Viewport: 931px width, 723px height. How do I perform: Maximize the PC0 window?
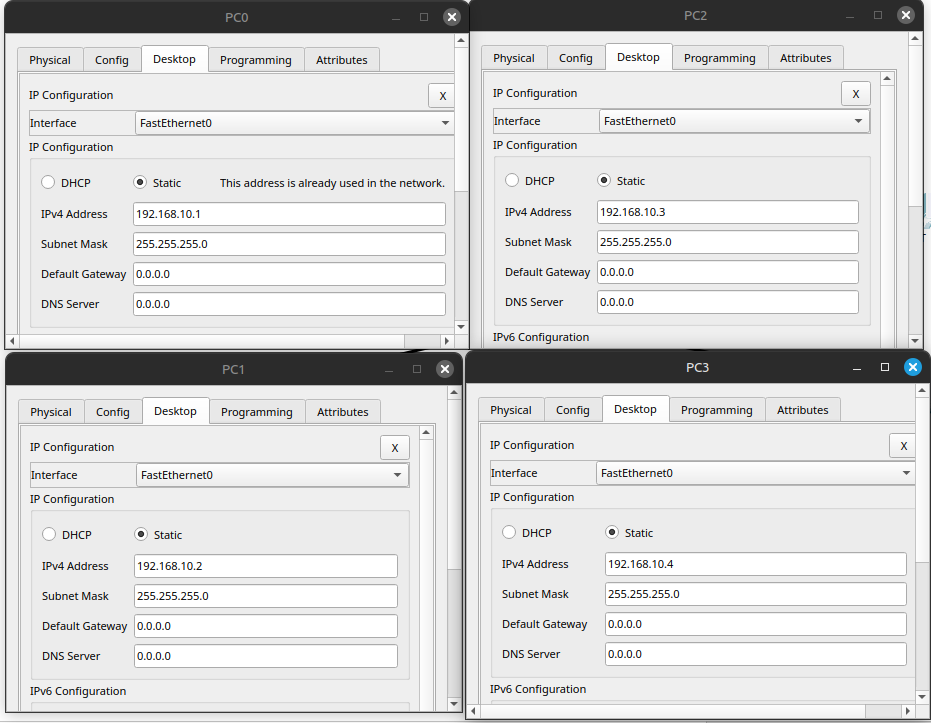click(x=424, y=17)
